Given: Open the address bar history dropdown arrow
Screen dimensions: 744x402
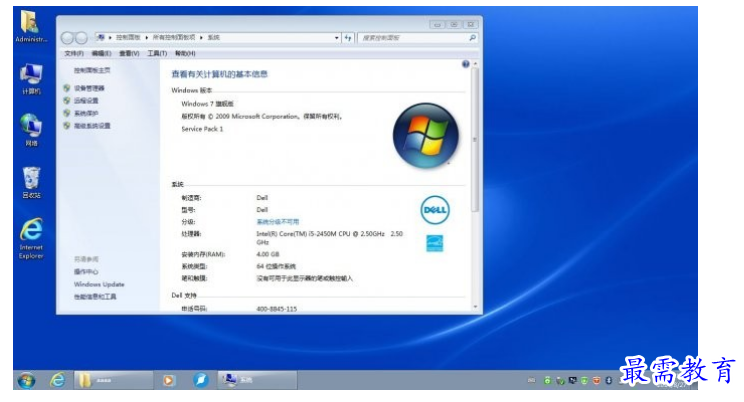Looking at the screenshot, I should click(x=336, y=37).
